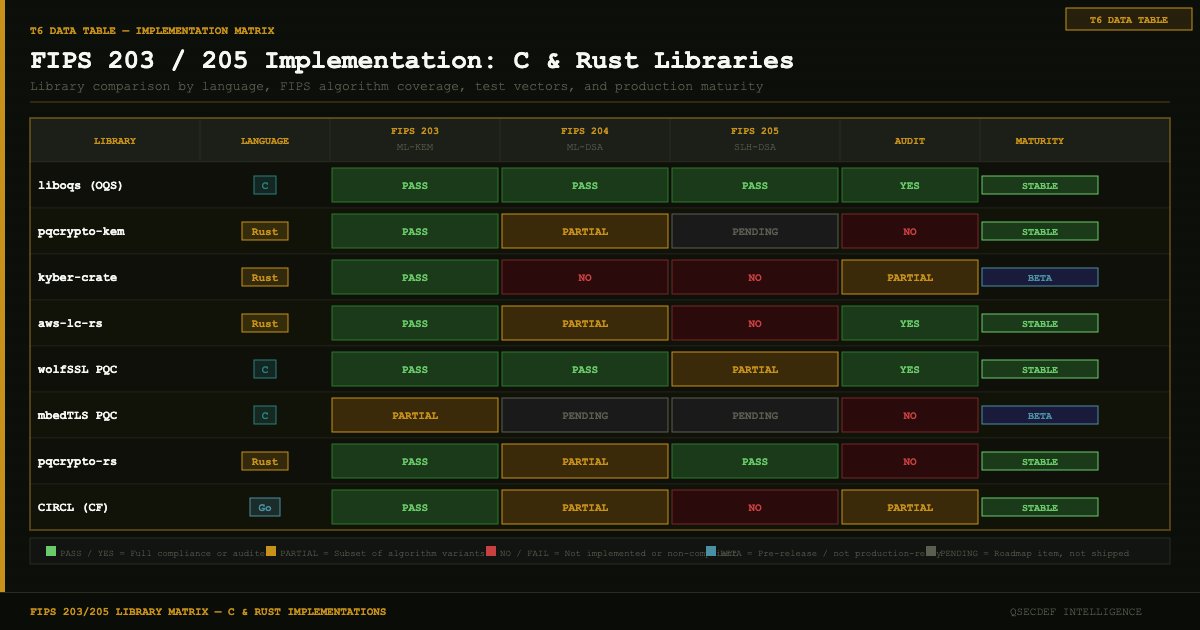Viewport: 1200px width, 630px height.
Task: Click the Rust badge in pqcrypto-rs row
Action: 265,461
